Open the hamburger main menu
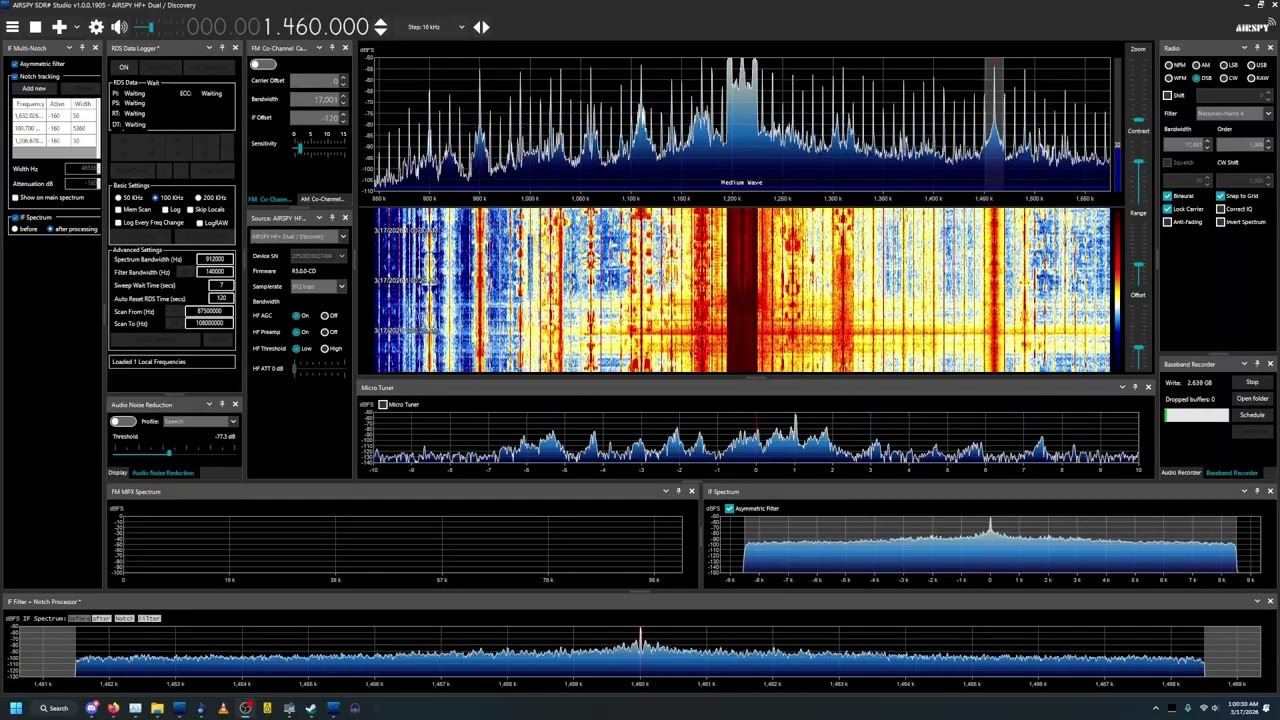This screenshot has height=720, width=1280. (x=13, y=27)
